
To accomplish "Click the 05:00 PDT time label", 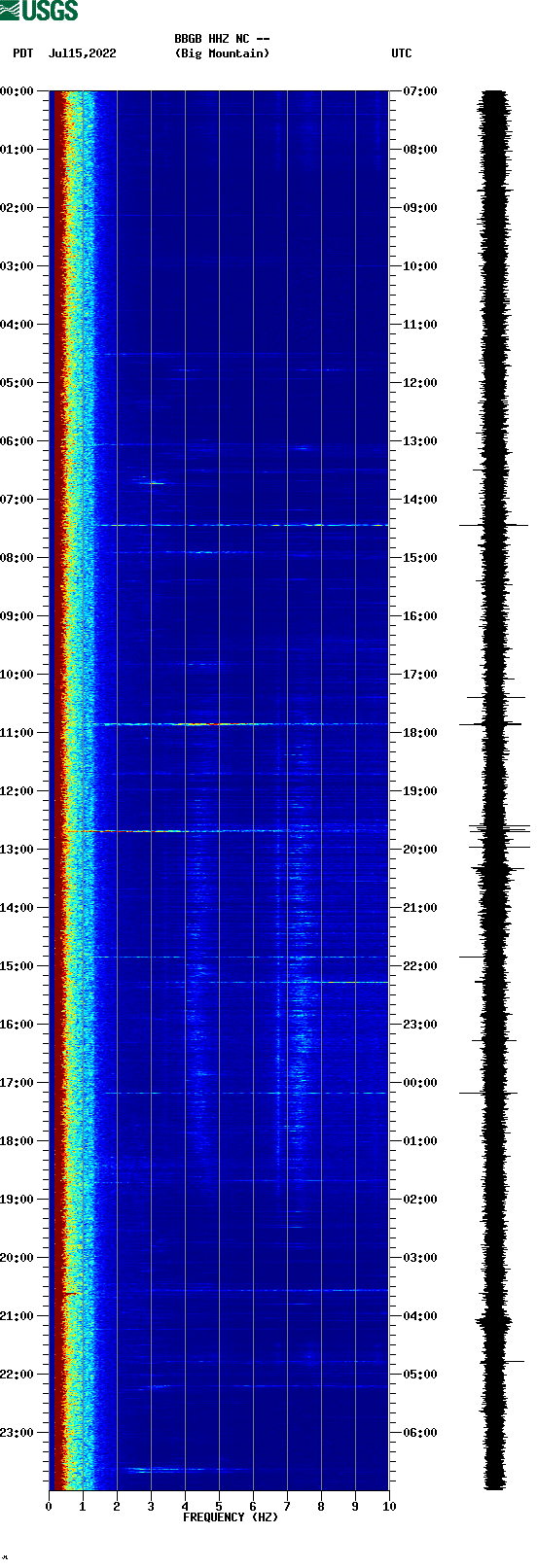I will (x=18, y=383).
